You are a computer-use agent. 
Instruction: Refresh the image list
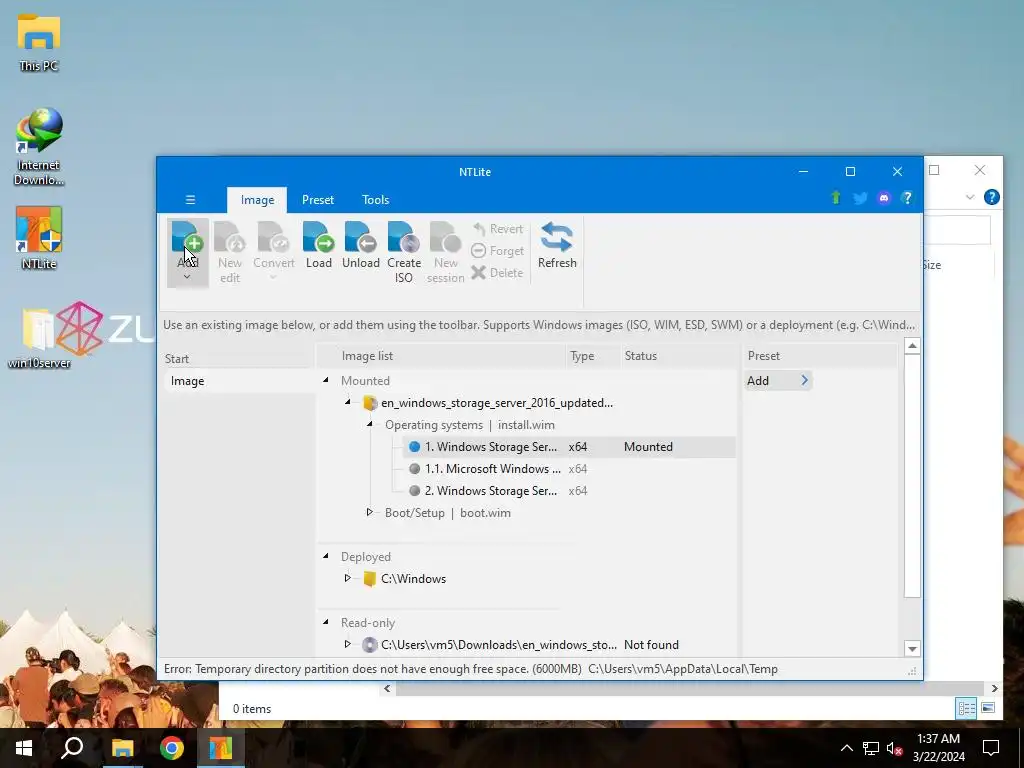click(557, 246)
